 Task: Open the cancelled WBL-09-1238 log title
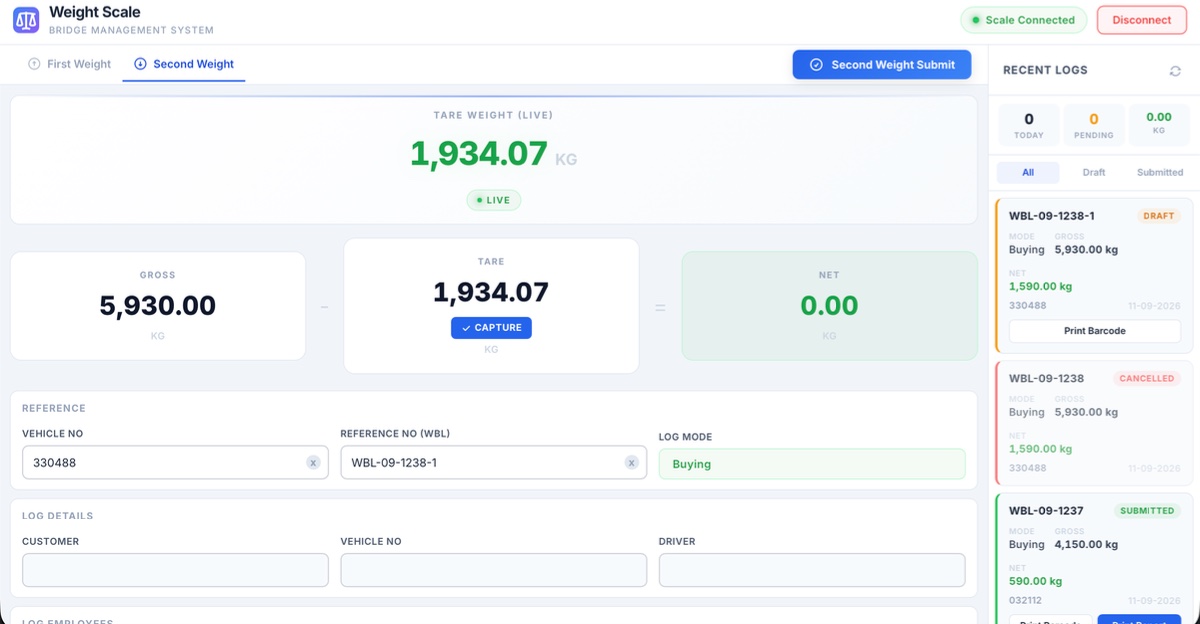point(1044,379)
